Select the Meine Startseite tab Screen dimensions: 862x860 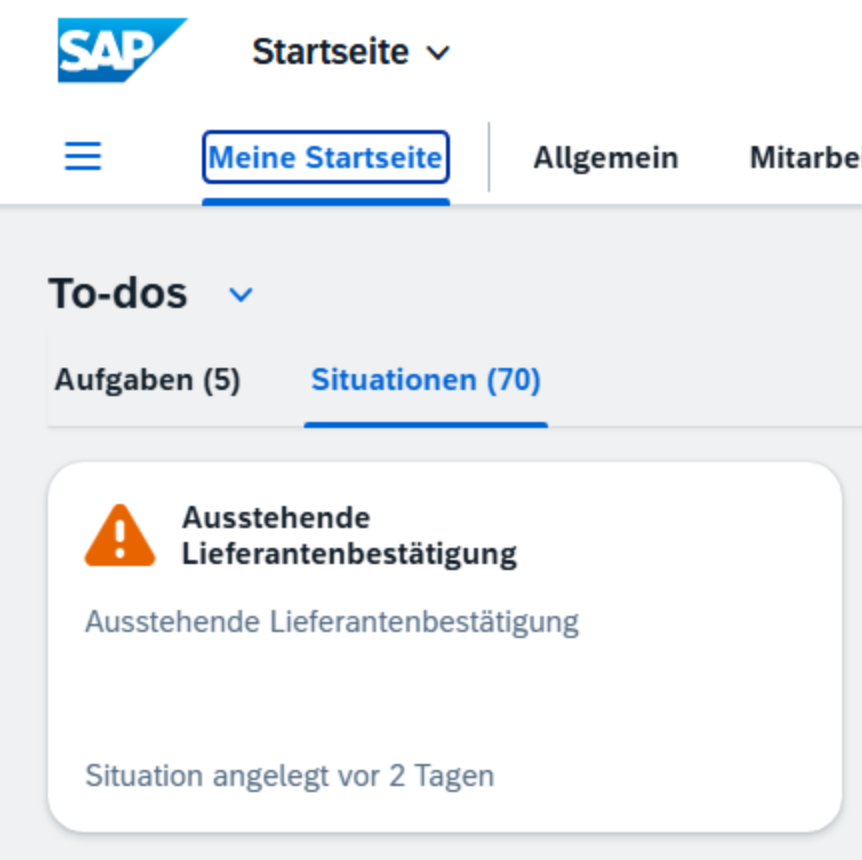[325, 157]
